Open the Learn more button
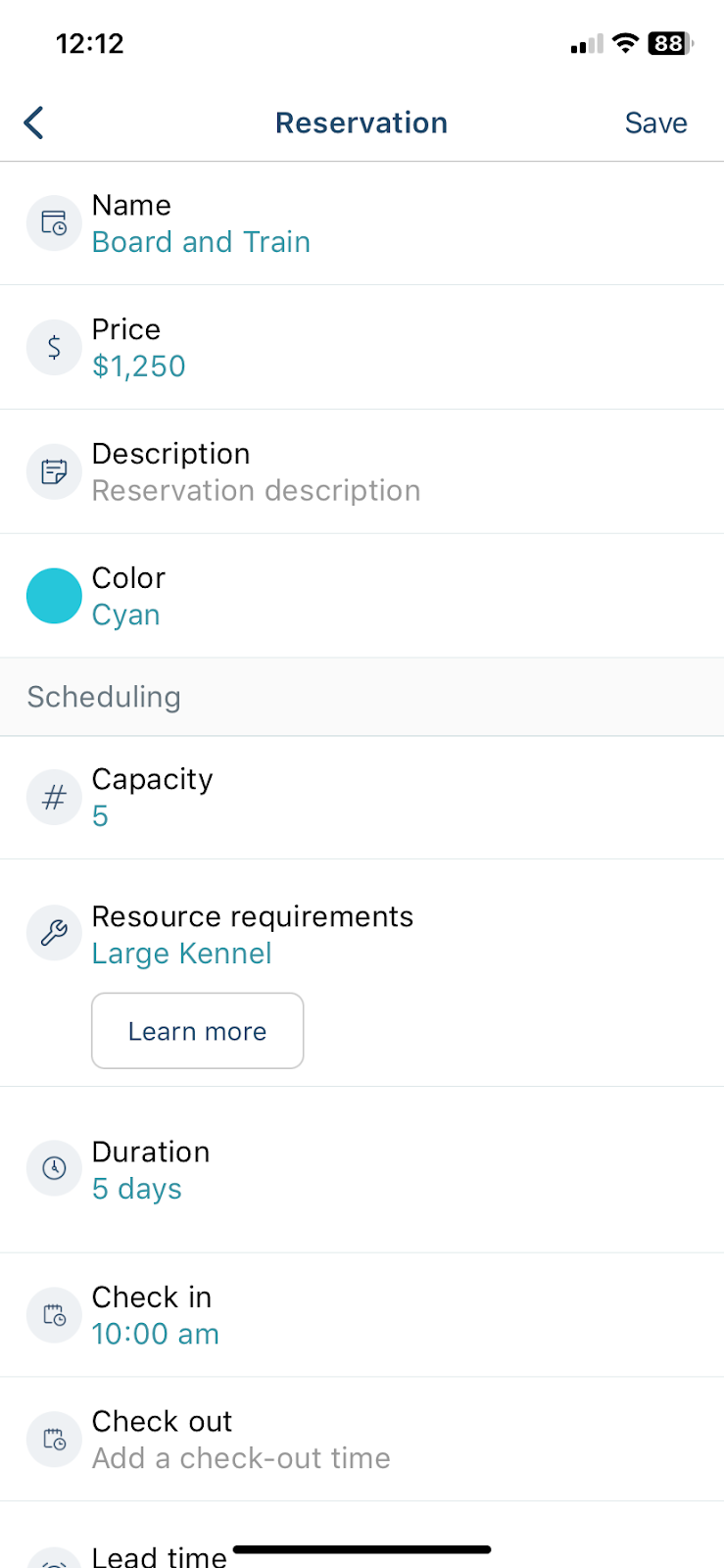This screenshot has height=1568, width=724. click(x=198, y=1031)
